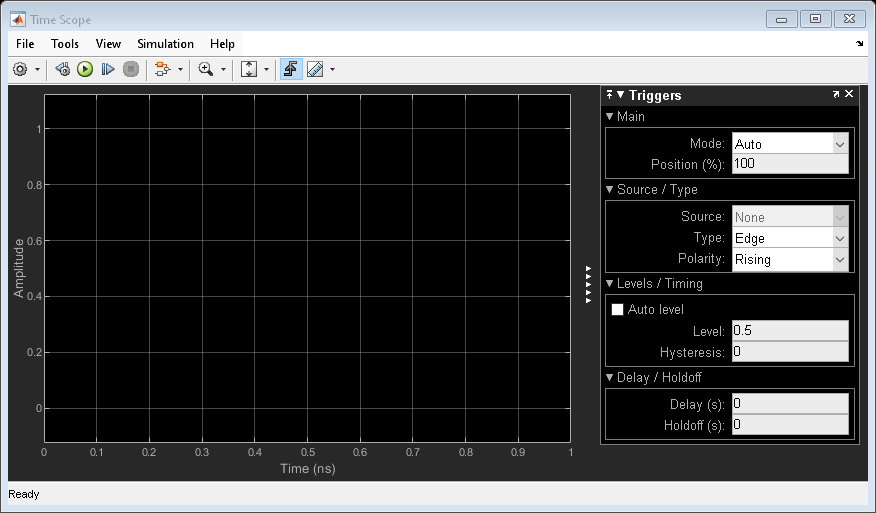Open the Type dropdown showing Edge
Image resolution: width=876 pixels, height=513 pixels.
[x=790, y=238]
